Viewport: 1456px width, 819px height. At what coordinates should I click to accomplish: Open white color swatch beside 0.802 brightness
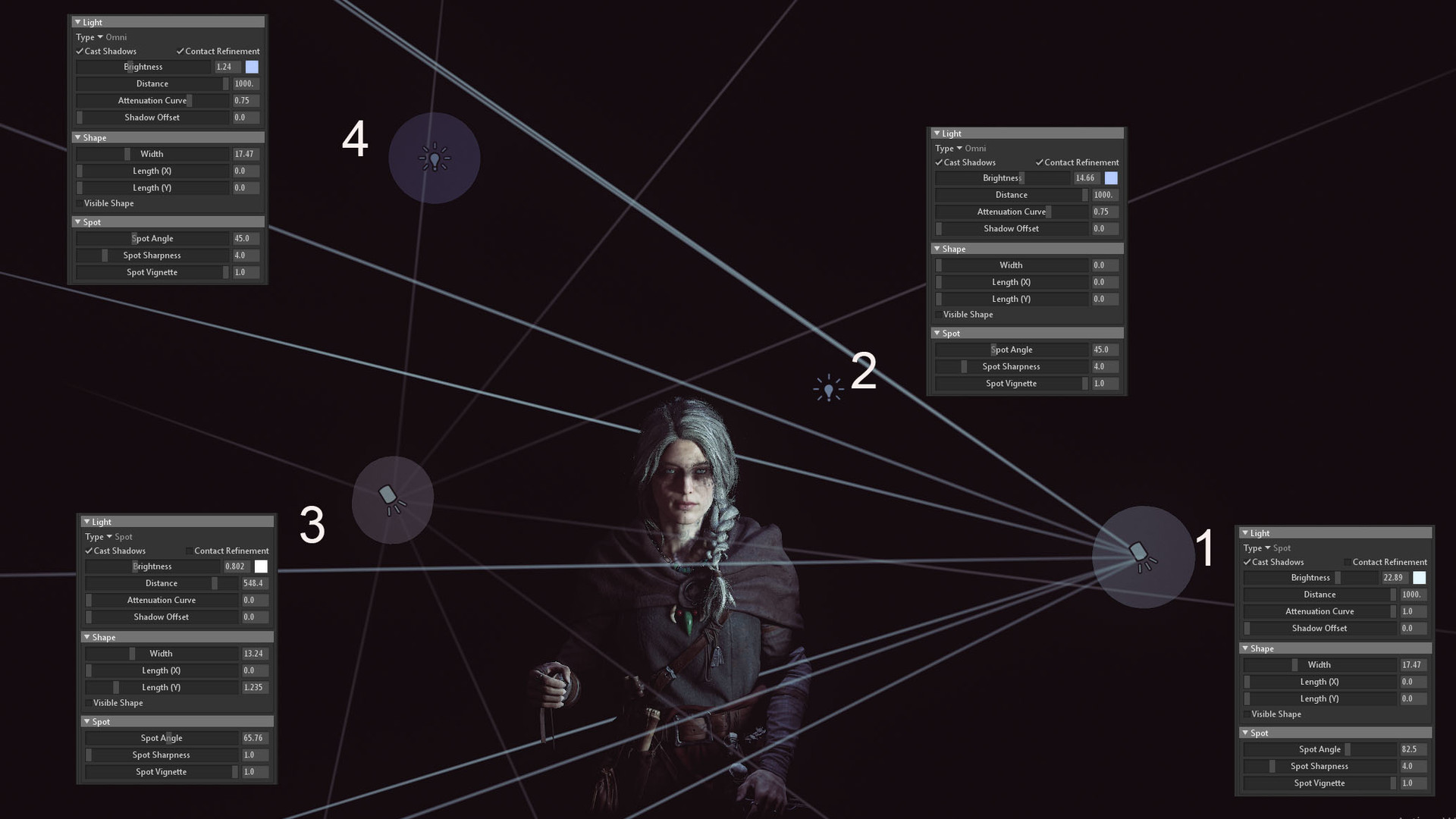(x=261, y=566)
